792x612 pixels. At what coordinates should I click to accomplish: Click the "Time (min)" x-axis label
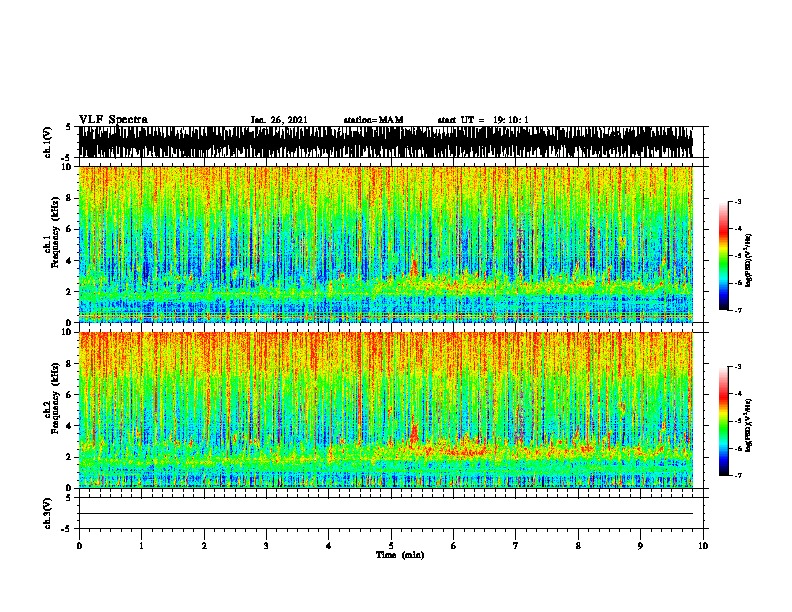[400, 555]
